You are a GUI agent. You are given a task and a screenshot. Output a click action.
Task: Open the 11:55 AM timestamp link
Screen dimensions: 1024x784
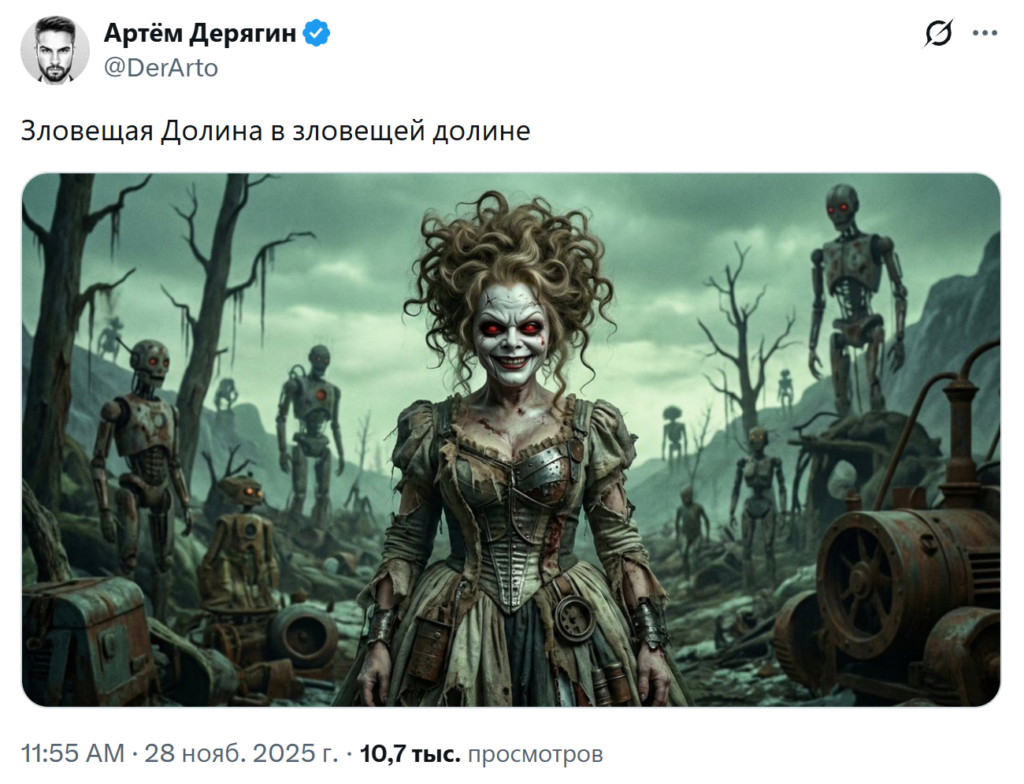click(x=72, y=753)
